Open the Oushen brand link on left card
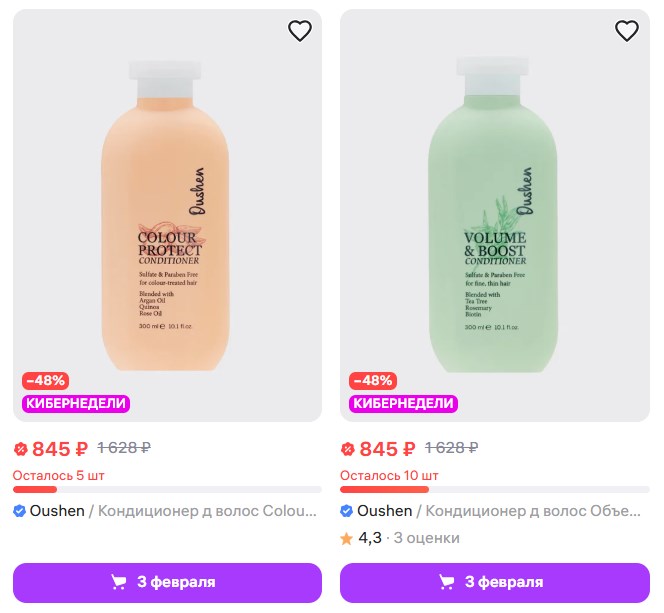This screenshot has width=664, height=613. (57, 511)
